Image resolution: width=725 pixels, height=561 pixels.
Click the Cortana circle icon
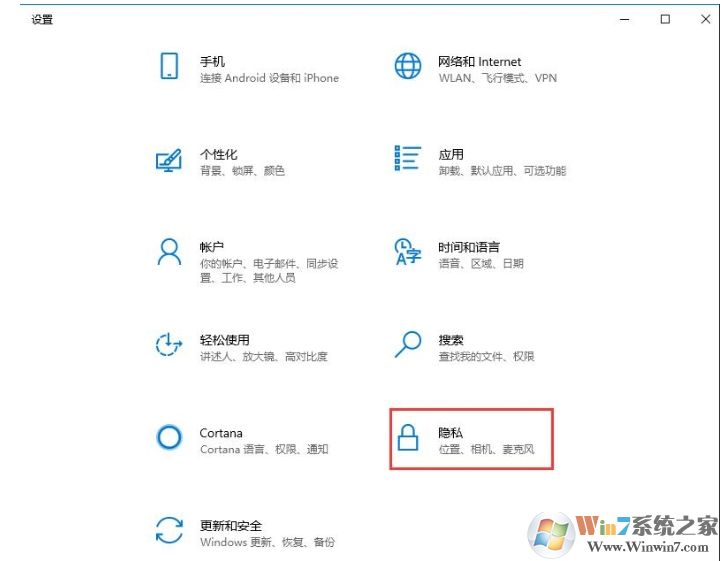coord(169,437)
